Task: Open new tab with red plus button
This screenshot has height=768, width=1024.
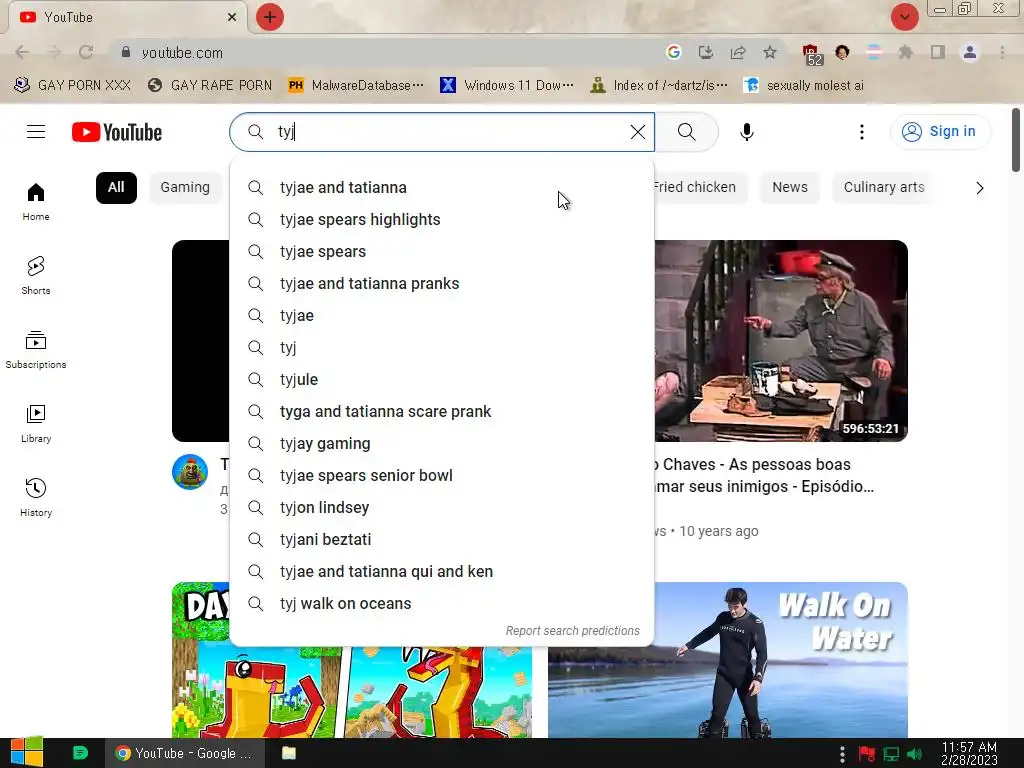Action: pyautogui.click(x=270, y=17)
